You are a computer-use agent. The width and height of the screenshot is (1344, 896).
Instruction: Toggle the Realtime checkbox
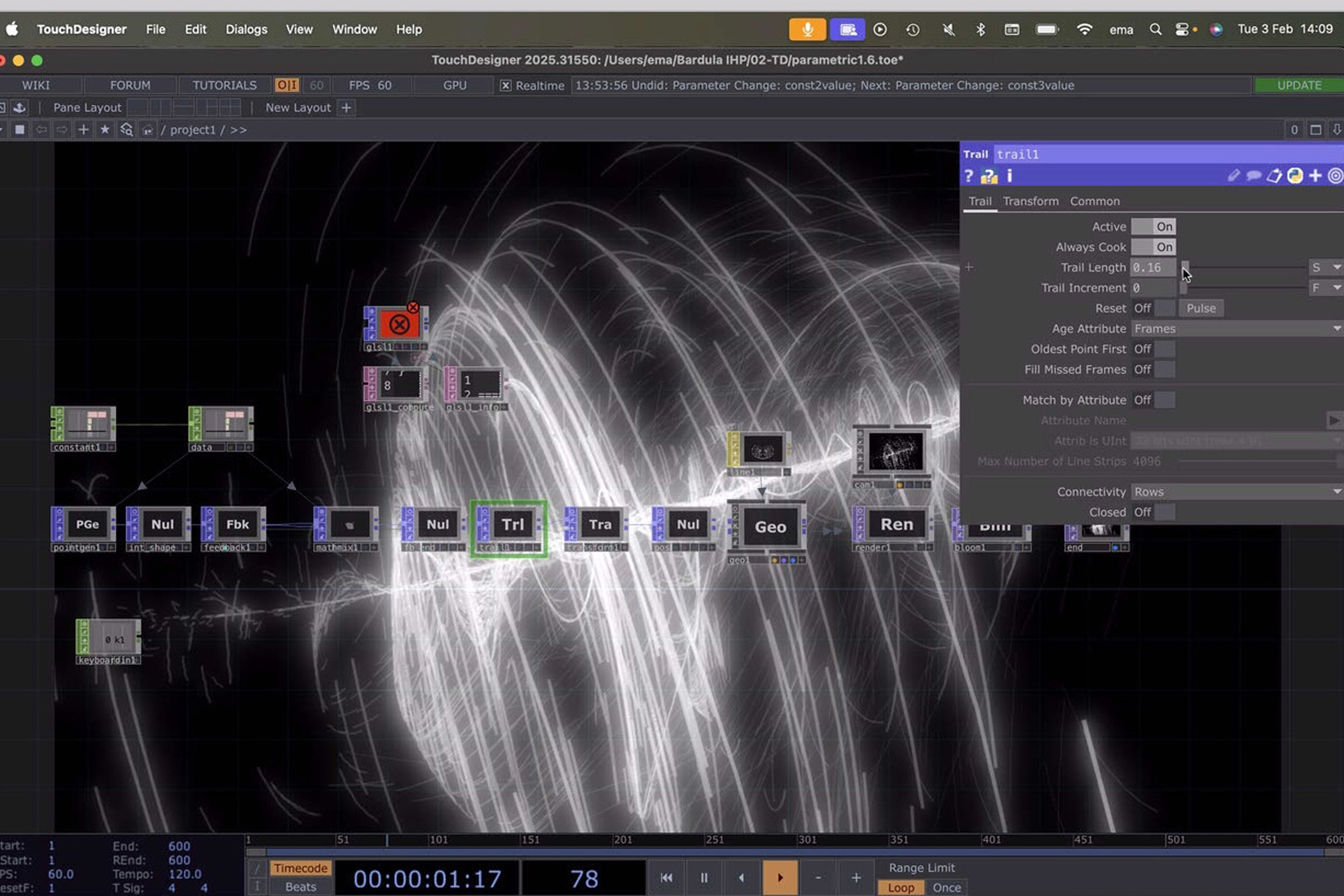pyautogui.click(x=505, y=85)
